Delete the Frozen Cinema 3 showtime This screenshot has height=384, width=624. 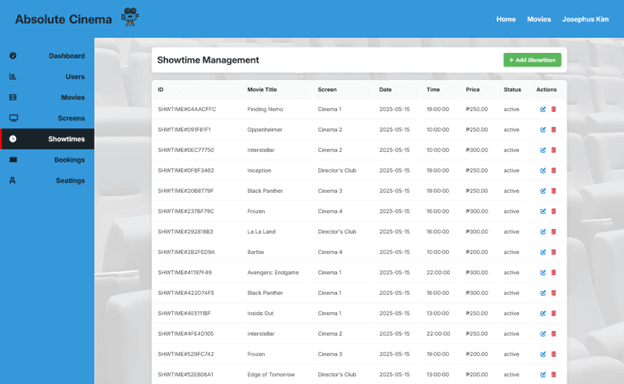[554, 354]
